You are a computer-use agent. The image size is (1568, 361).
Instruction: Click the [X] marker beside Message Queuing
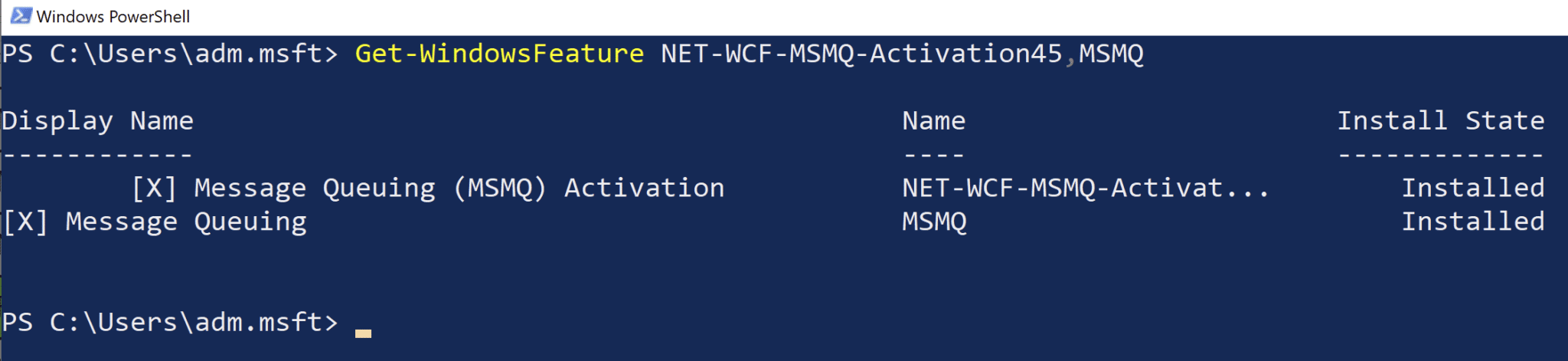tap(26, 222)
